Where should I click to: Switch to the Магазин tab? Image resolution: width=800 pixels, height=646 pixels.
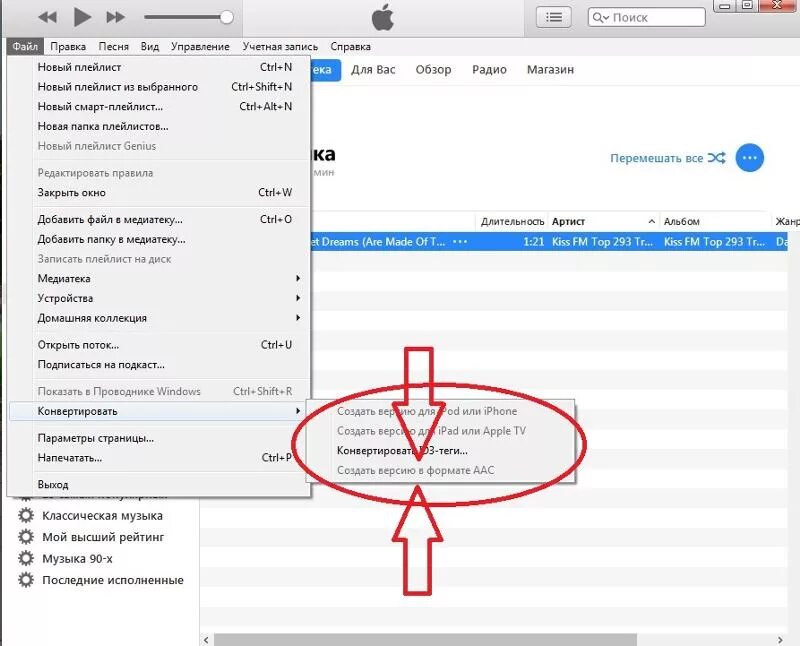point(550,69)
